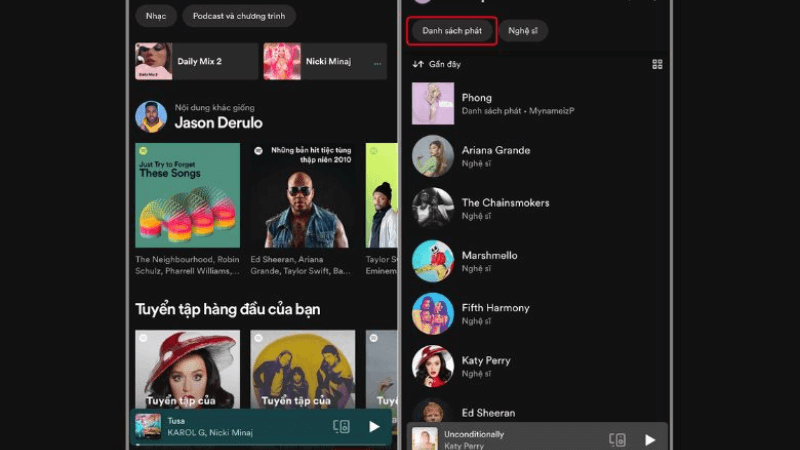Toggle the Nghệ sĩ filter chip
This screenshot has width=800, height=450.
pos(523,31)
